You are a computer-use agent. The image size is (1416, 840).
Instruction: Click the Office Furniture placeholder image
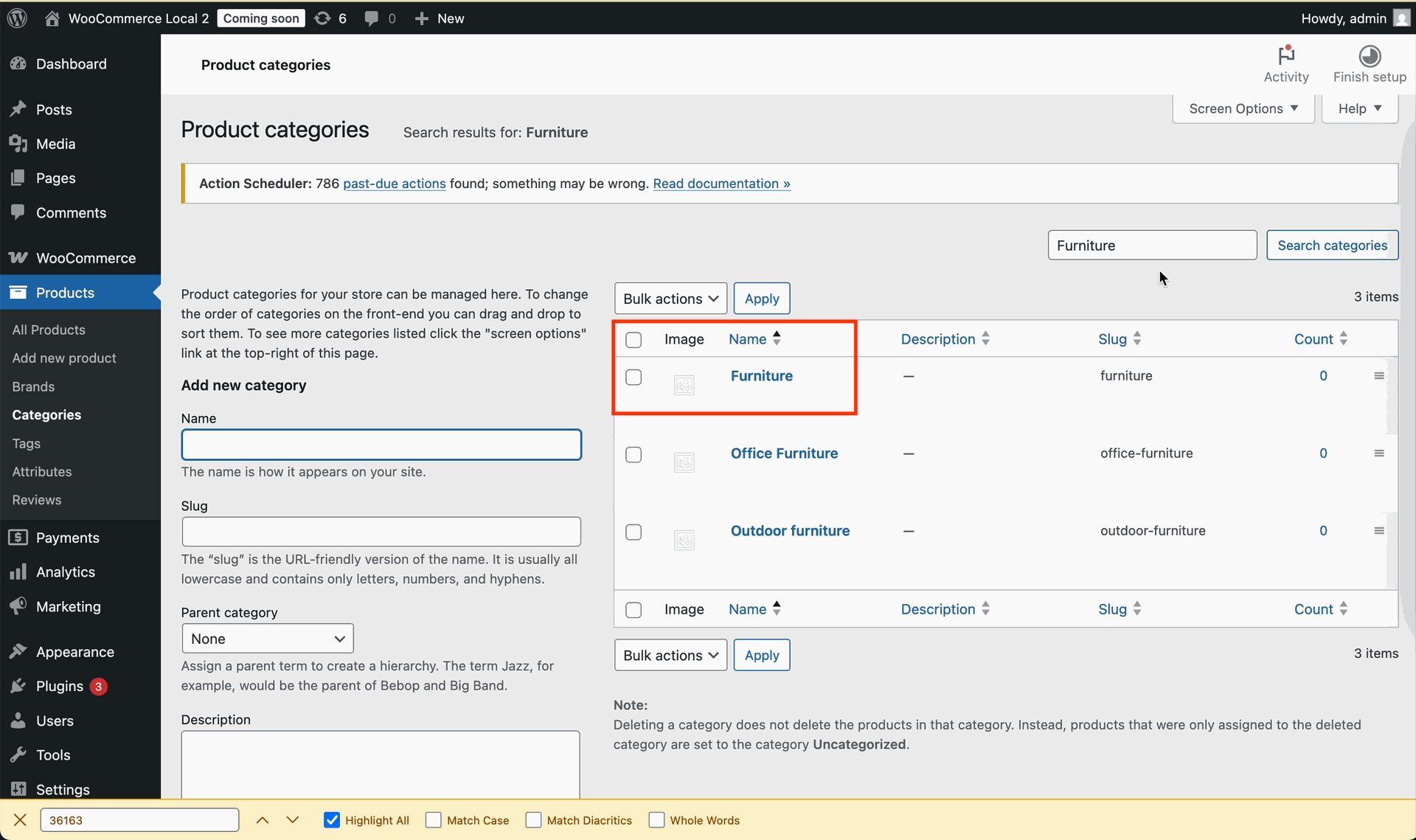684,462
